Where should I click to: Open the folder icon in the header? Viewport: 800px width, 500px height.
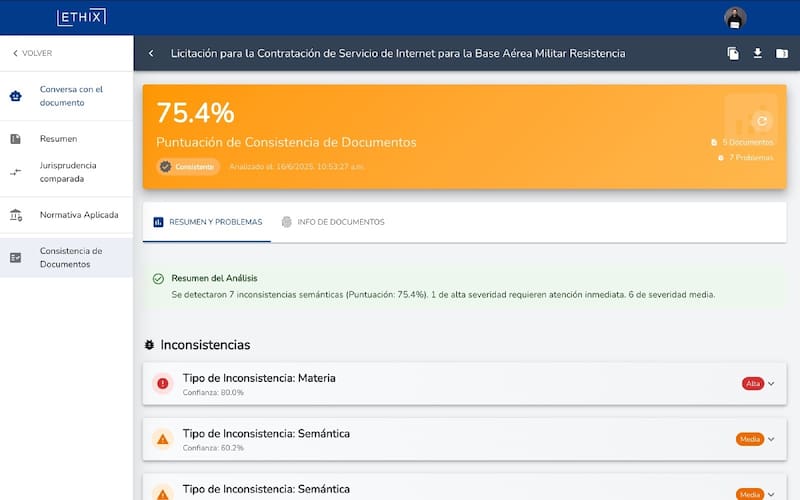coord(782,54)
